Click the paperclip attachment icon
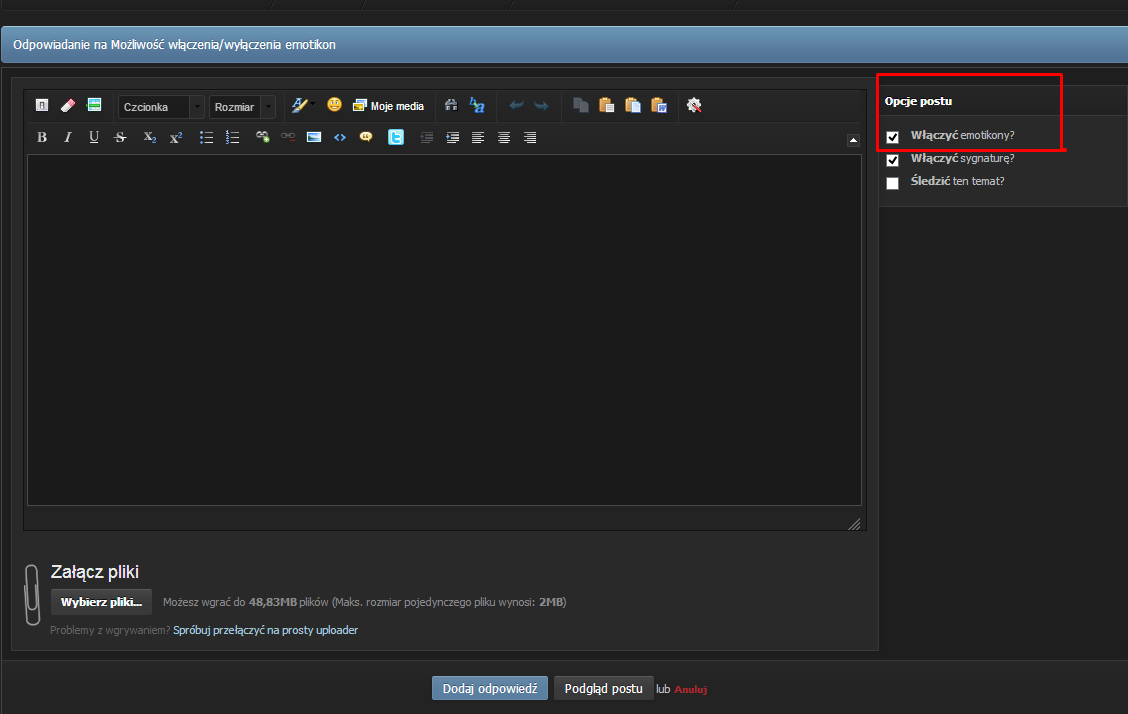The image size is (1128, 714). 32,595
